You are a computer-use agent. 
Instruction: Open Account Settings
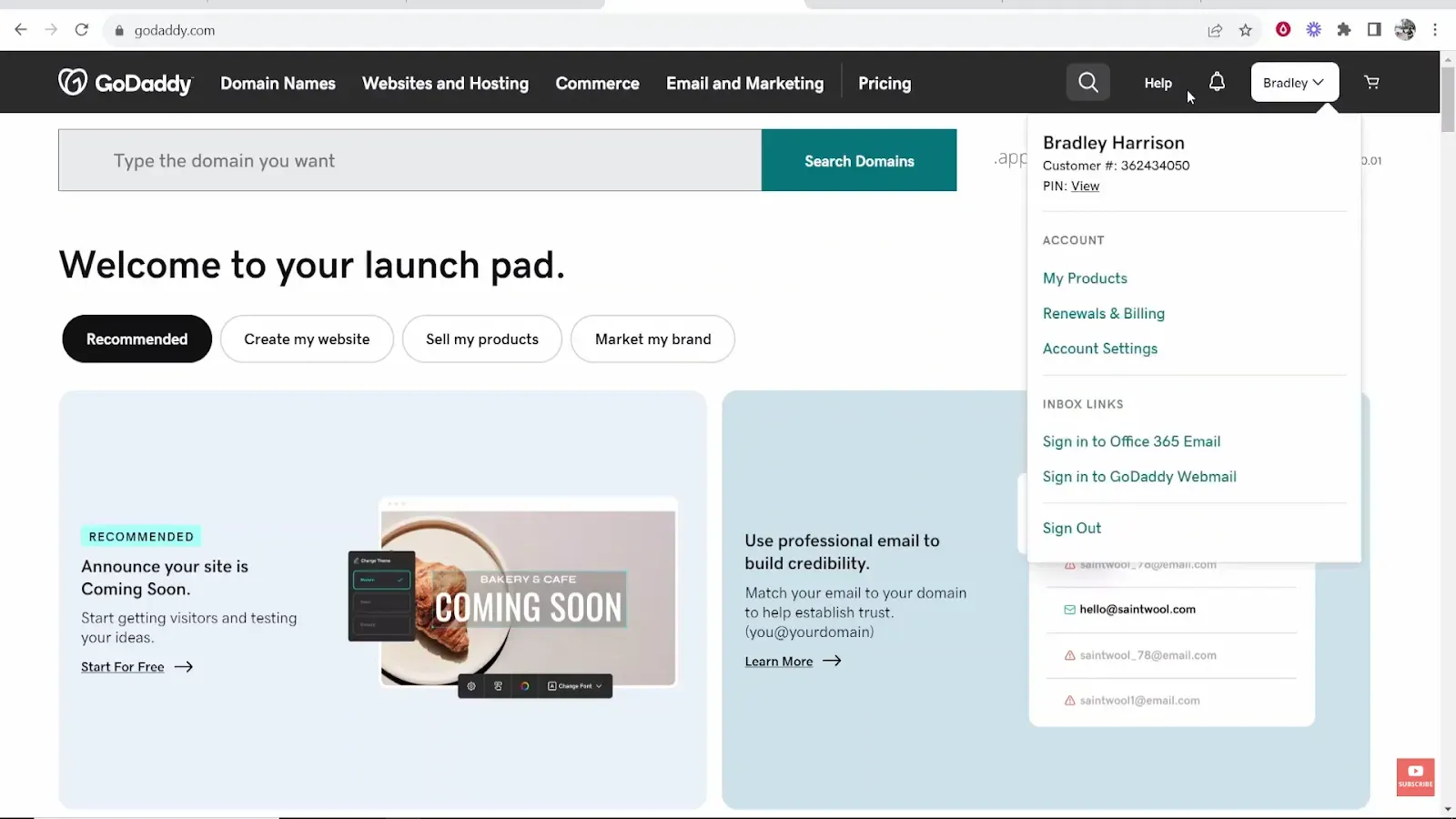tap(1100, 349)
